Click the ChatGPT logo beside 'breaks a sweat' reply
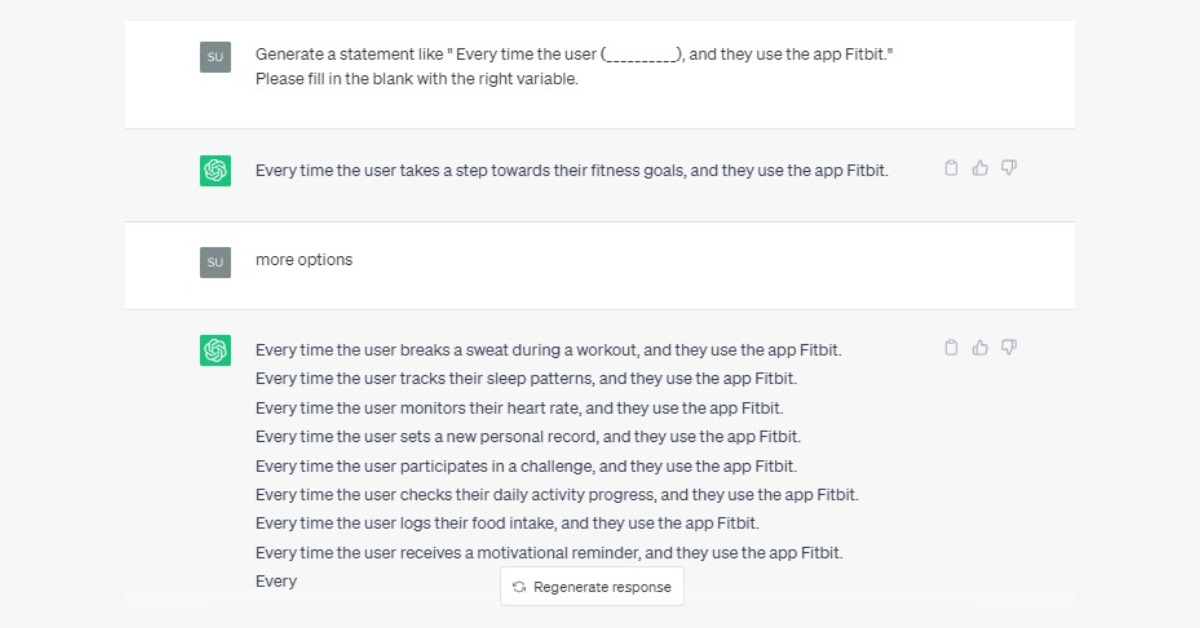This screenshot has height=628, width=1200. tap(215, 350)
